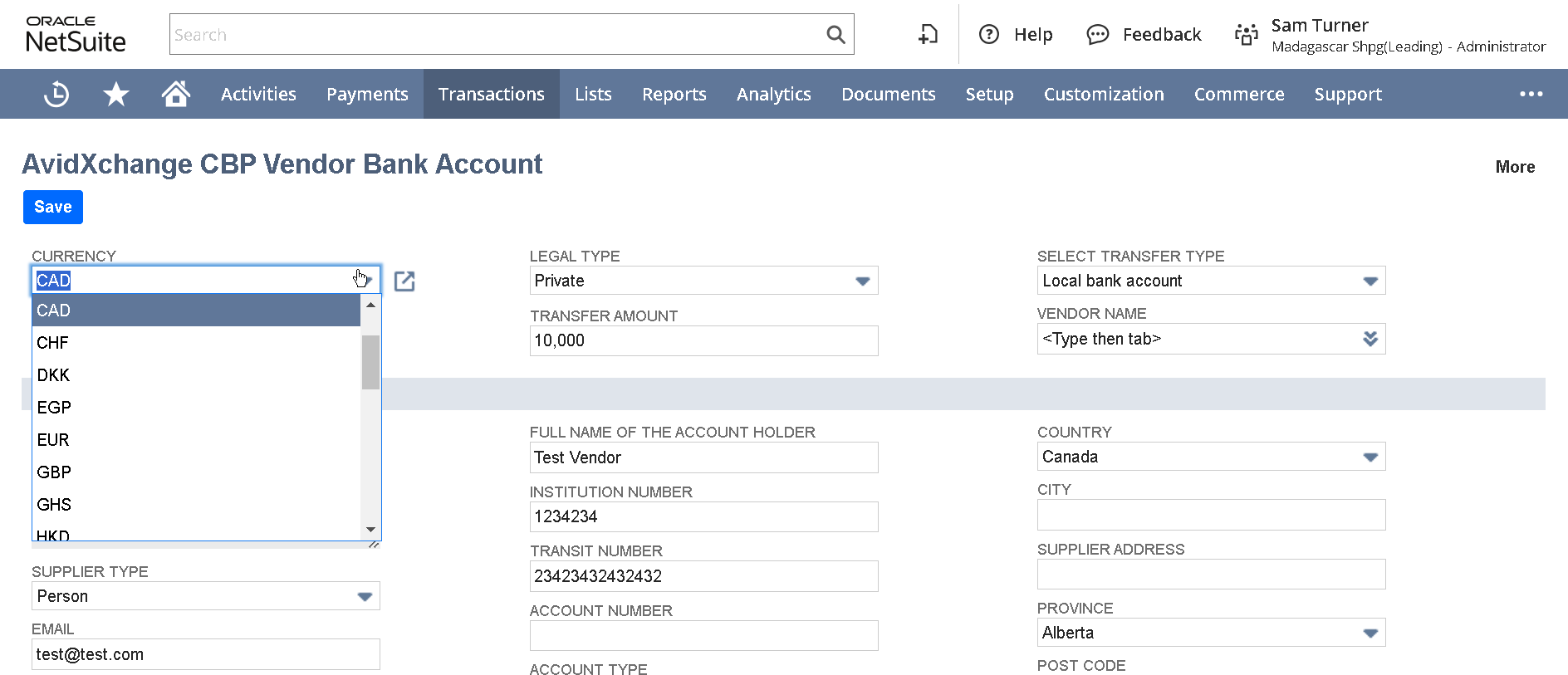Go to the Home icon

pyautogui.click(x=175, y=94)
